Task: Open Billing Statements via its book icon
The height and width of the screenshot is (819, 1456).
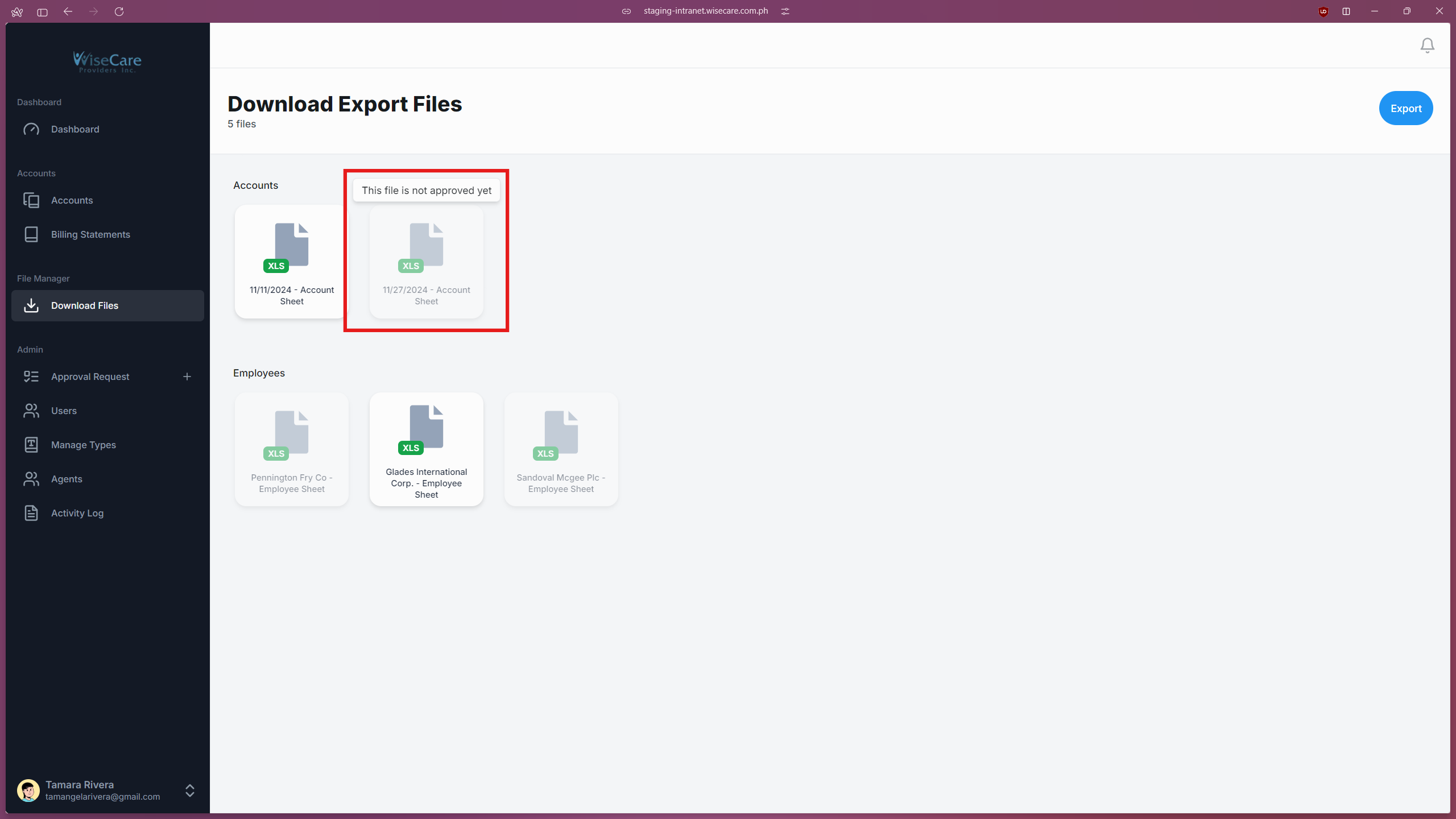Action: (x=31, y=234)
